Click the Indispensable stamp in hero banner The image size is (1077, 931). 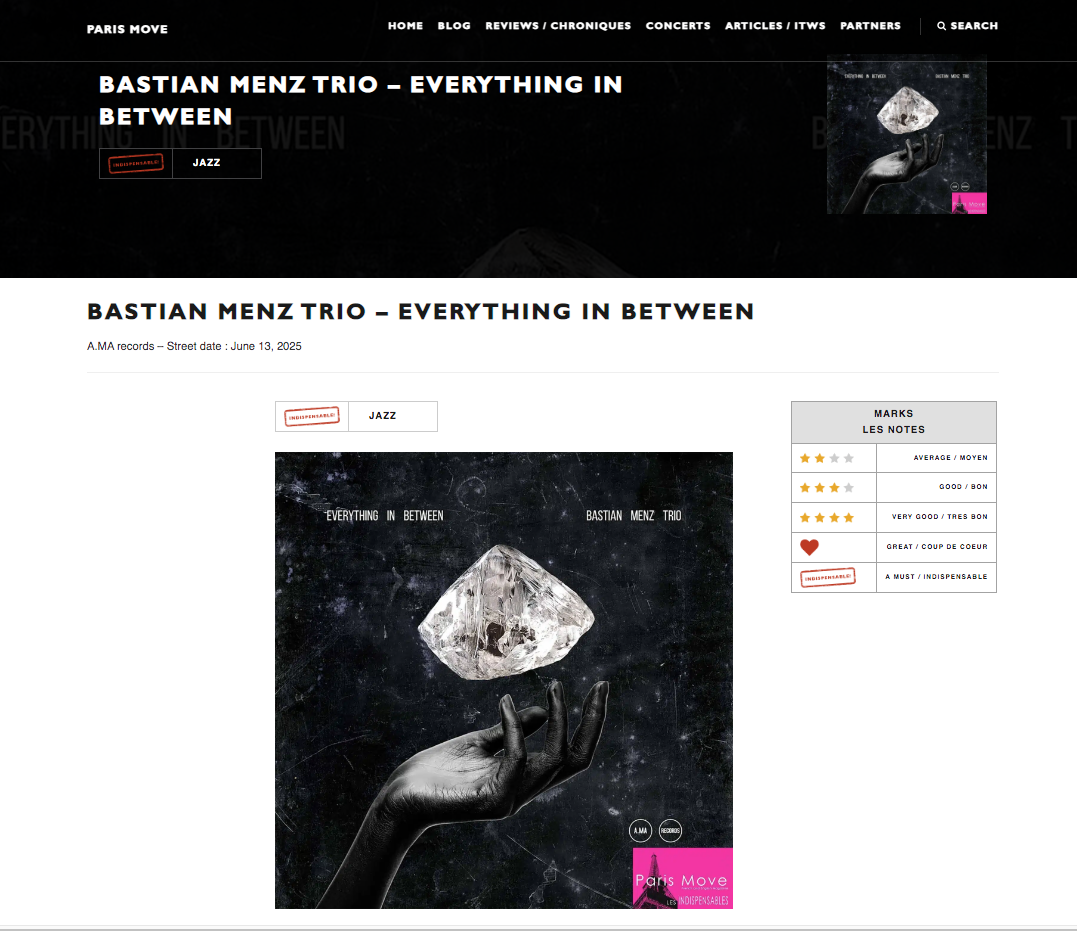[136, 164]
